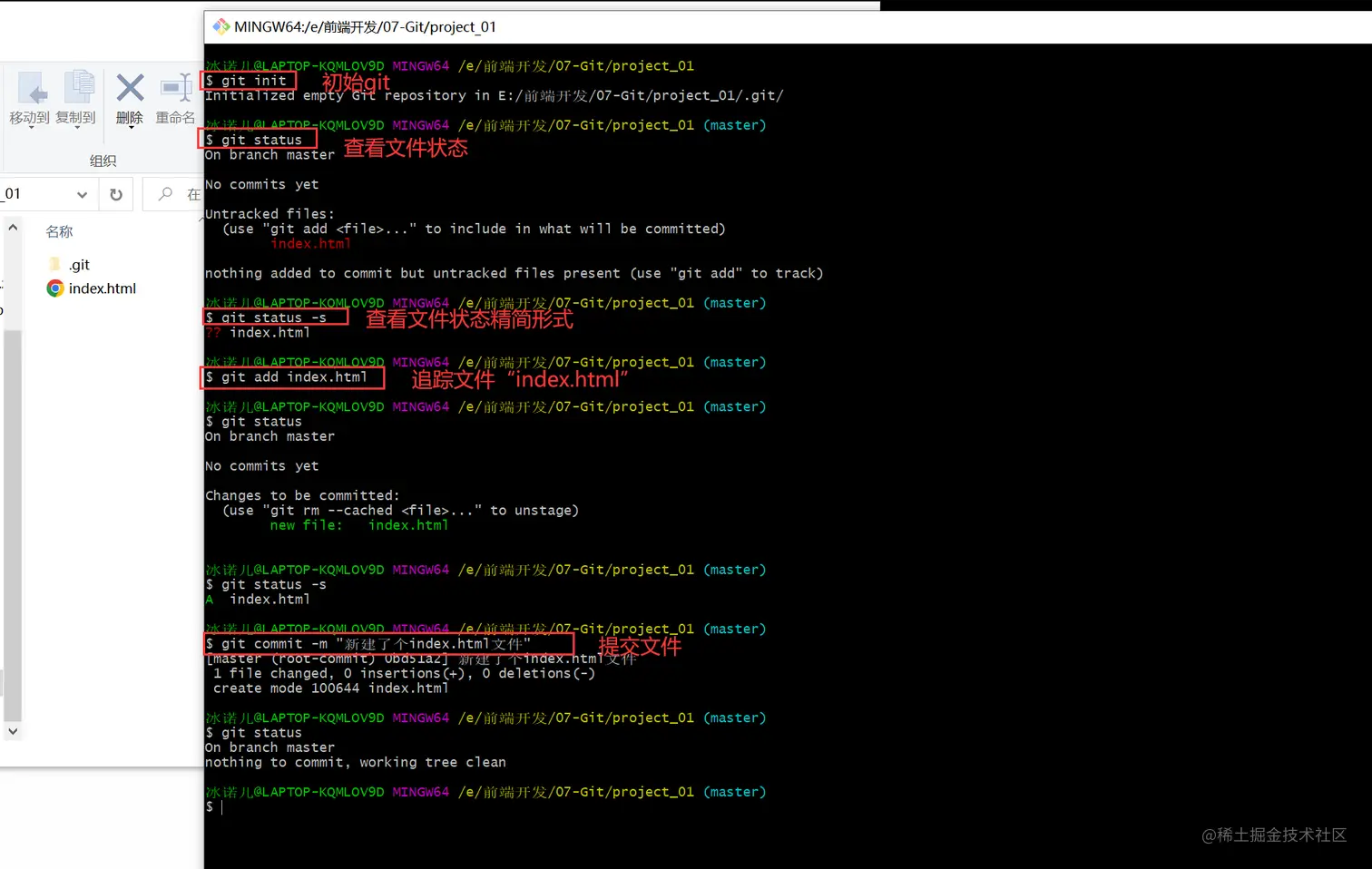Click the 'Untracked files:' line in terminal
The image size is (1372, 869).
click(269, 215)
